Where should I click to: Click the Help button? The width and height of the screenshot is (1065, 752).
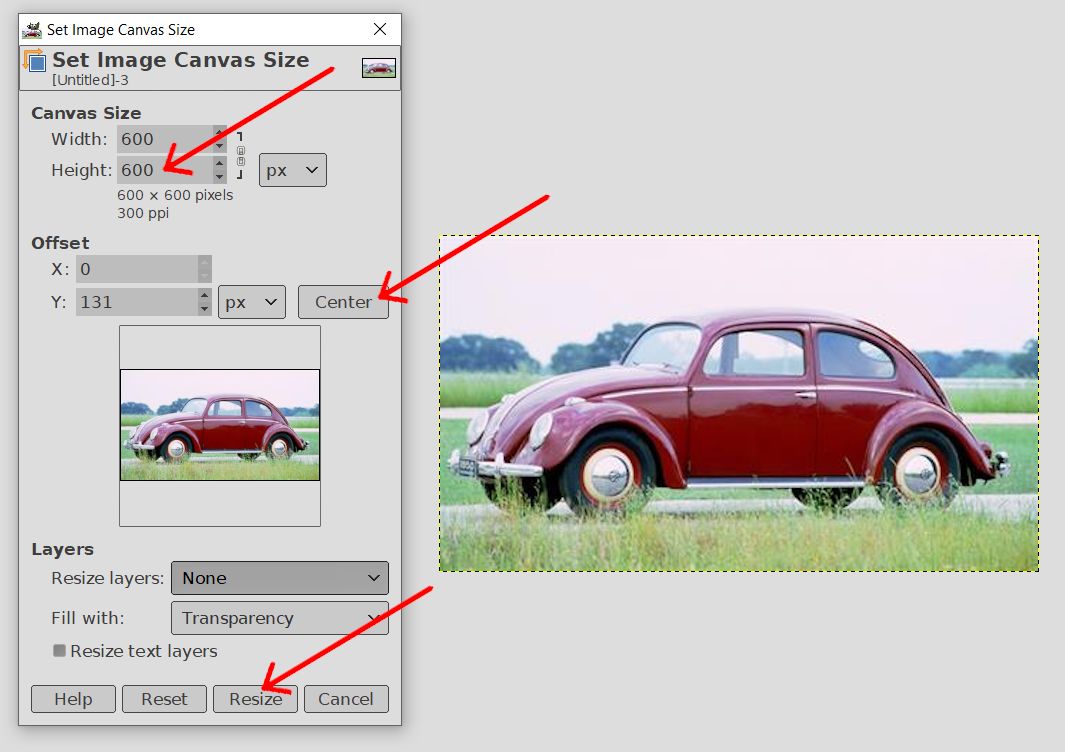pyautogui.click(x=73, y=699)
